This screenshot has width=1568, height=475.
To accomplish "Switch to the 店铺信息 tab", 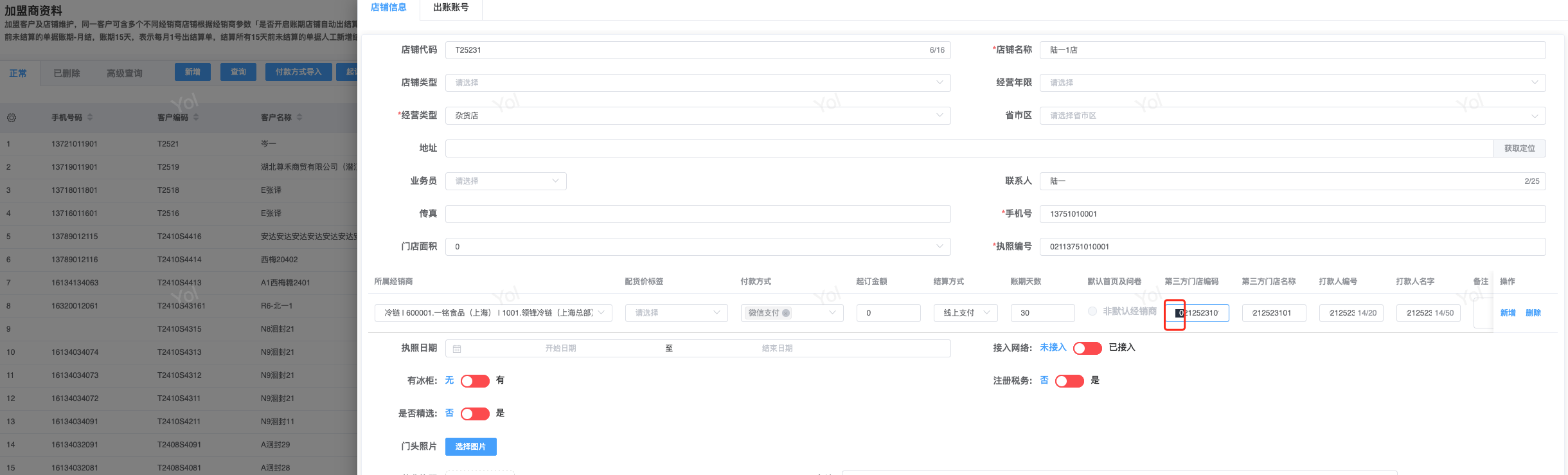I will tap(389, 8).
